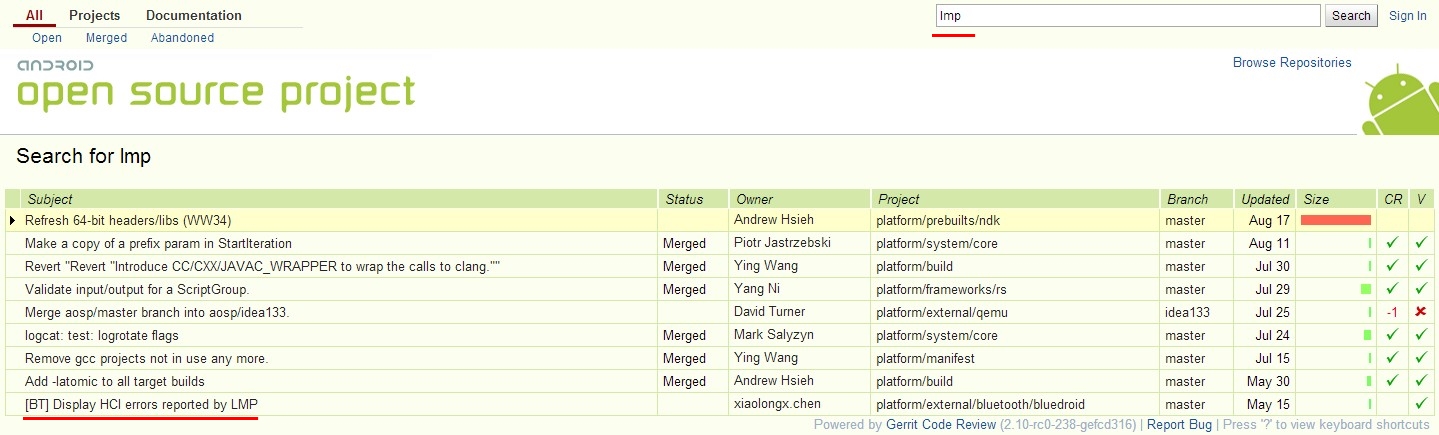Show Open changes
This screenshot has width=1439, height=435.
click(x=47, y=38)
